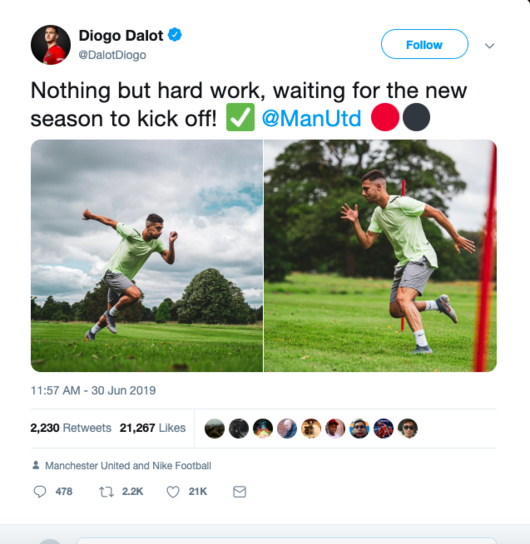Click the green check mark emoji

point(240,117)
